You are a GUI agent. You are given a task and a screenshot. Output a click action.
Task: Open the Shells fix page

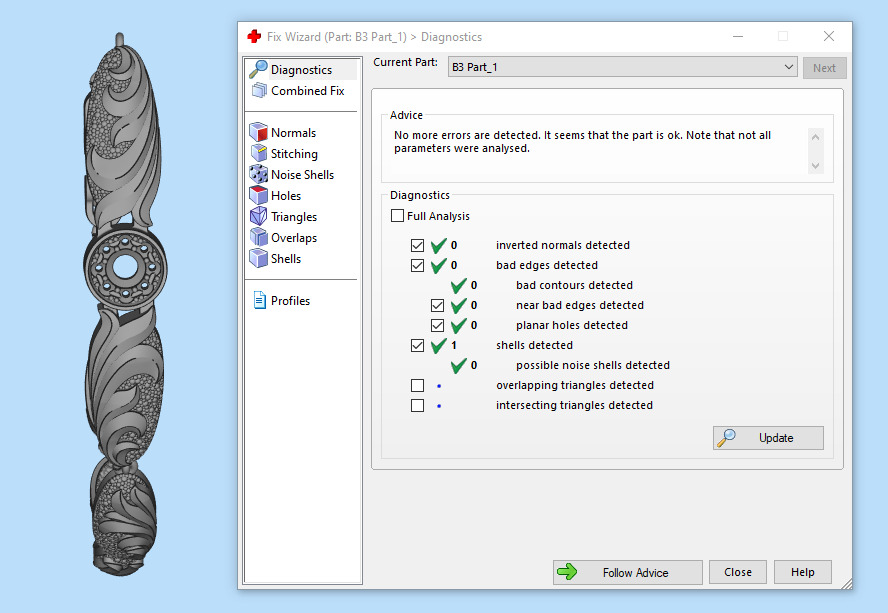click(x=285, y=258)
